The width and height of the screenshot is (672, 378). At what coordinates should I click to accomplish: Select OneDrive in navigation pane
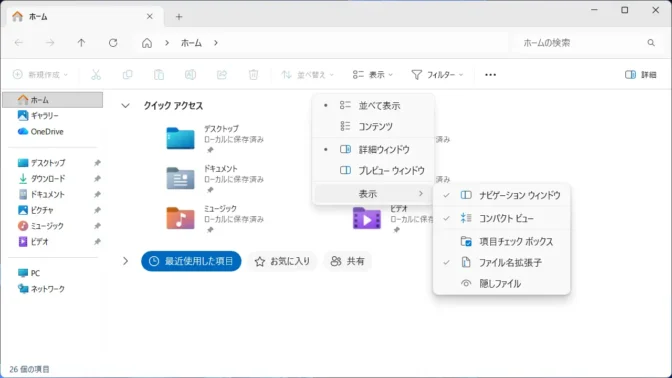pyautogui.click(x=40, y=132)
